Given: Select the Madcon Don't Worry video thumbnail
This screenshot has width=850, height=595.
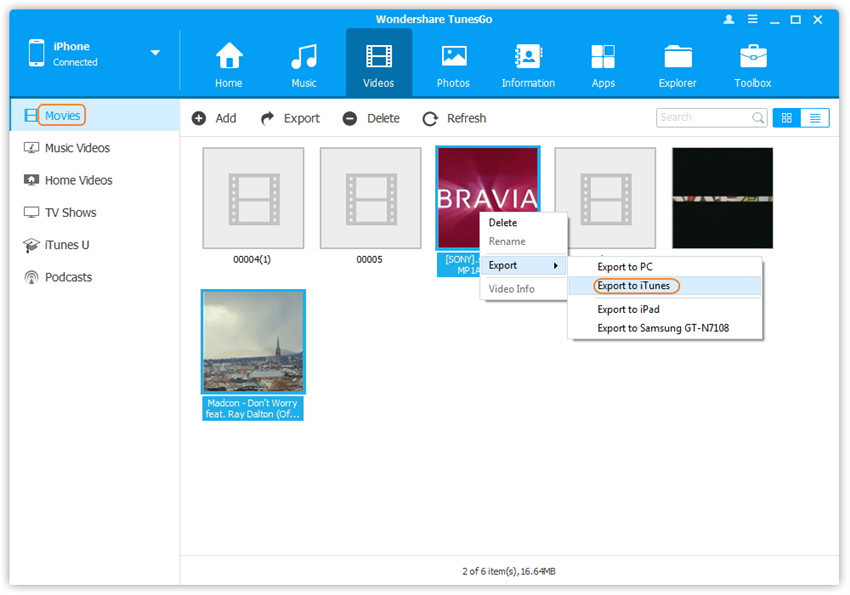Looking at the screenshot, I should pyautogui.click(x=253, y=342).
